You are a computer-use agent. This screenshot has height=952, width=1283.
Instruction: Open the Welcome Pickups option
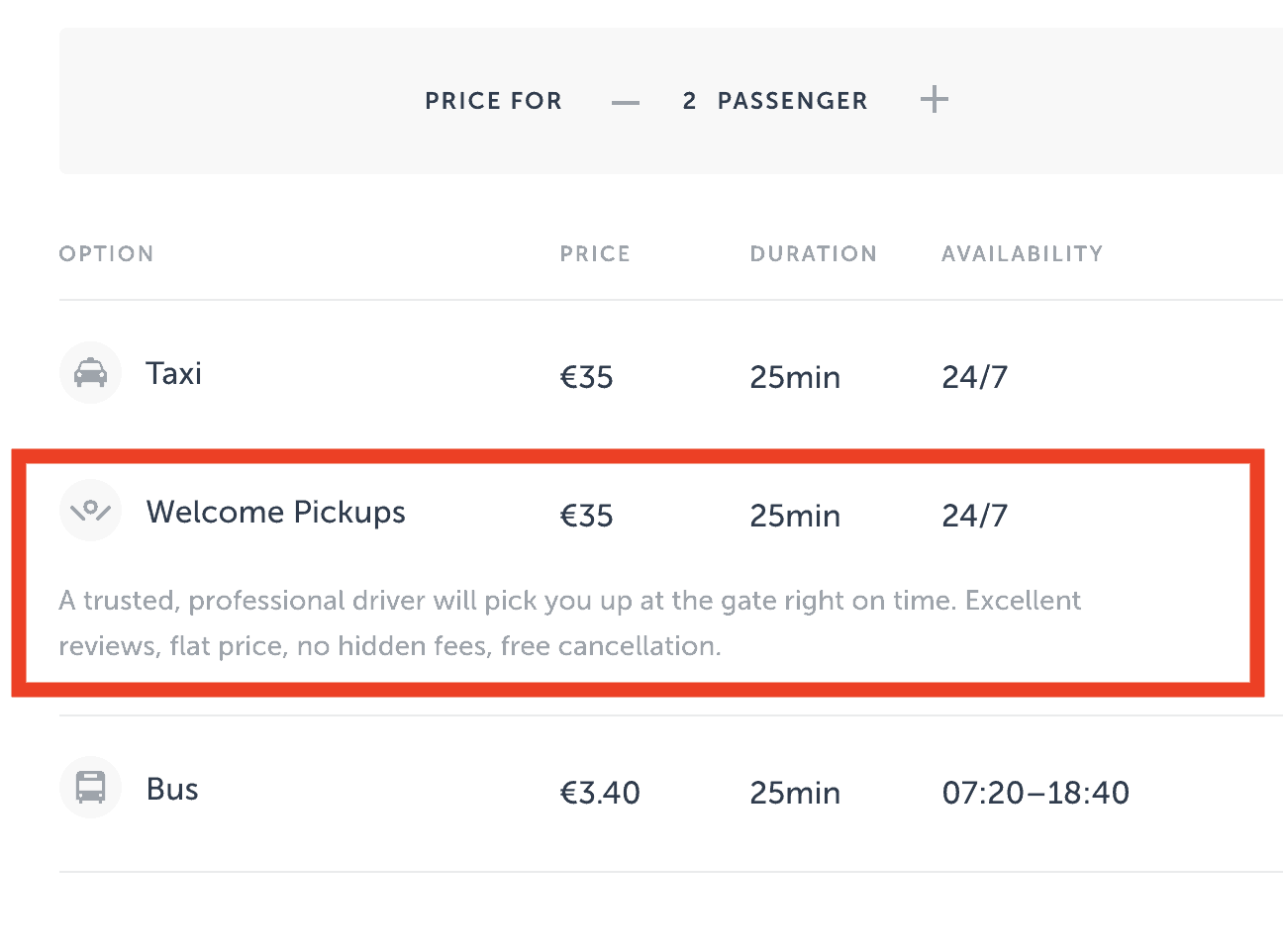pos(276,513)
